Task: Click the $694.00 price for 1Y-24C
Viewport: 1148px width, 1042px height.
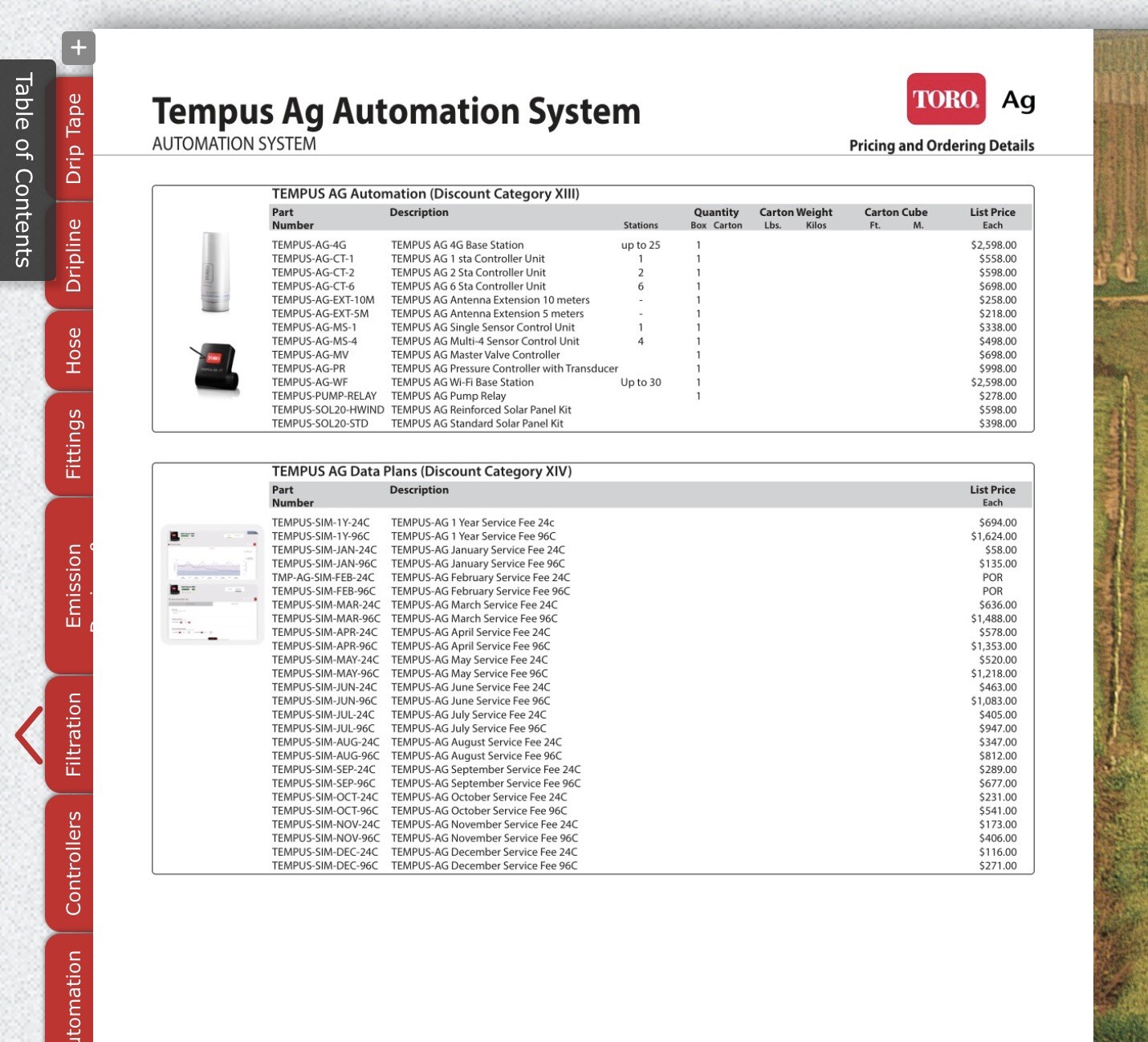Action: [997, 523]
